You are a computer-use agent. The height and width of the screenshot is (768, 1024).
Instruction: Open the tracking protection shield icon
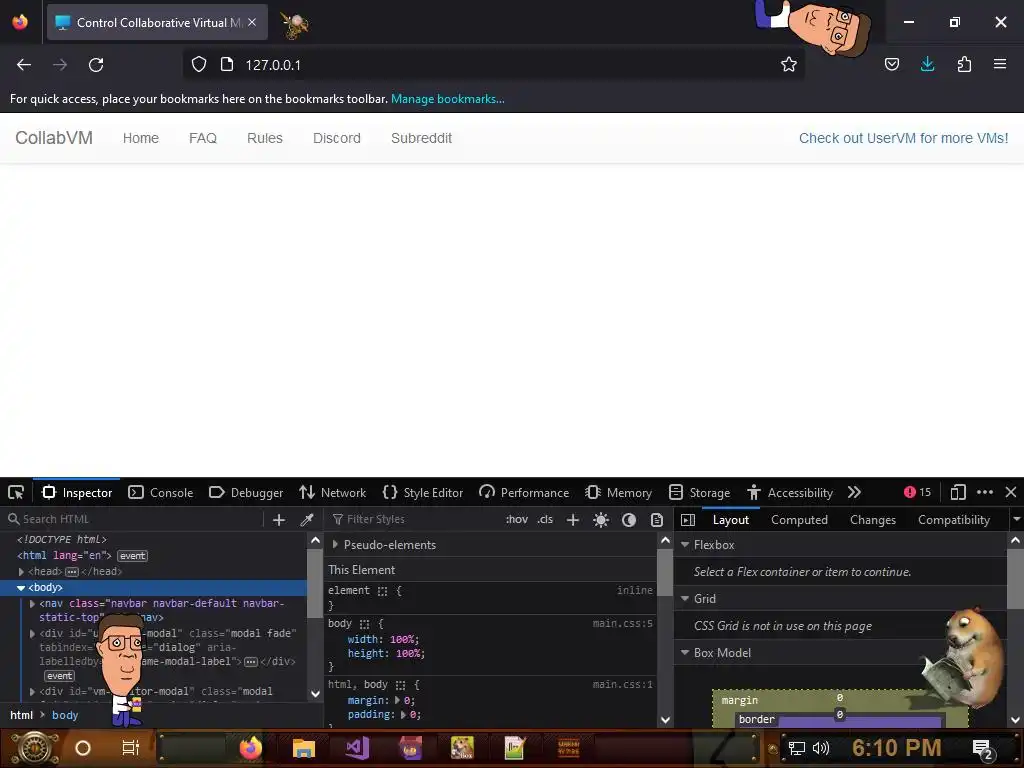click(x=199, y=65)
